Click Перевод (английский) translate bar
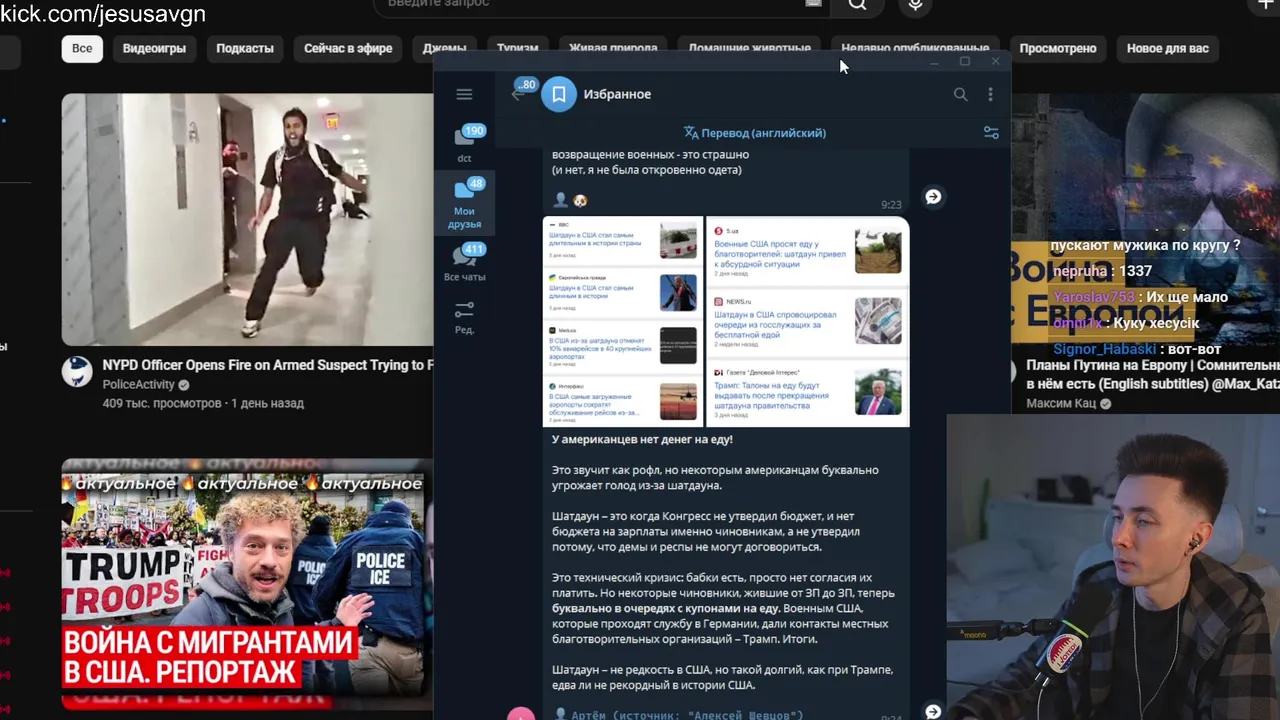The height and width of the screenshot is (720, 1280). point(755,133)
